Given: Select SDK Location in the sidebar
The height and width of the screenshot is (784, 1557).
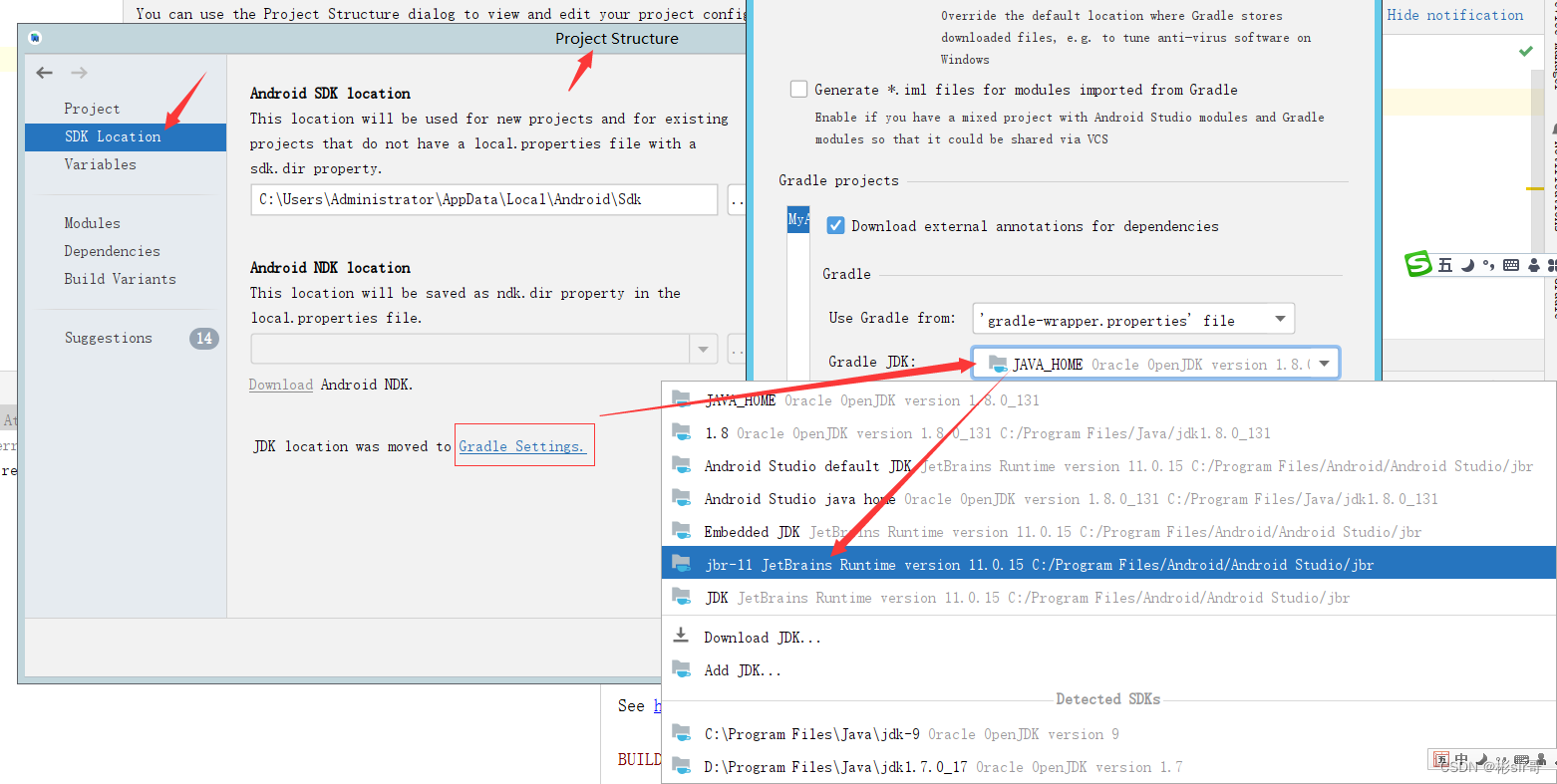Looking at the screenshot, I should coord(126,136).
